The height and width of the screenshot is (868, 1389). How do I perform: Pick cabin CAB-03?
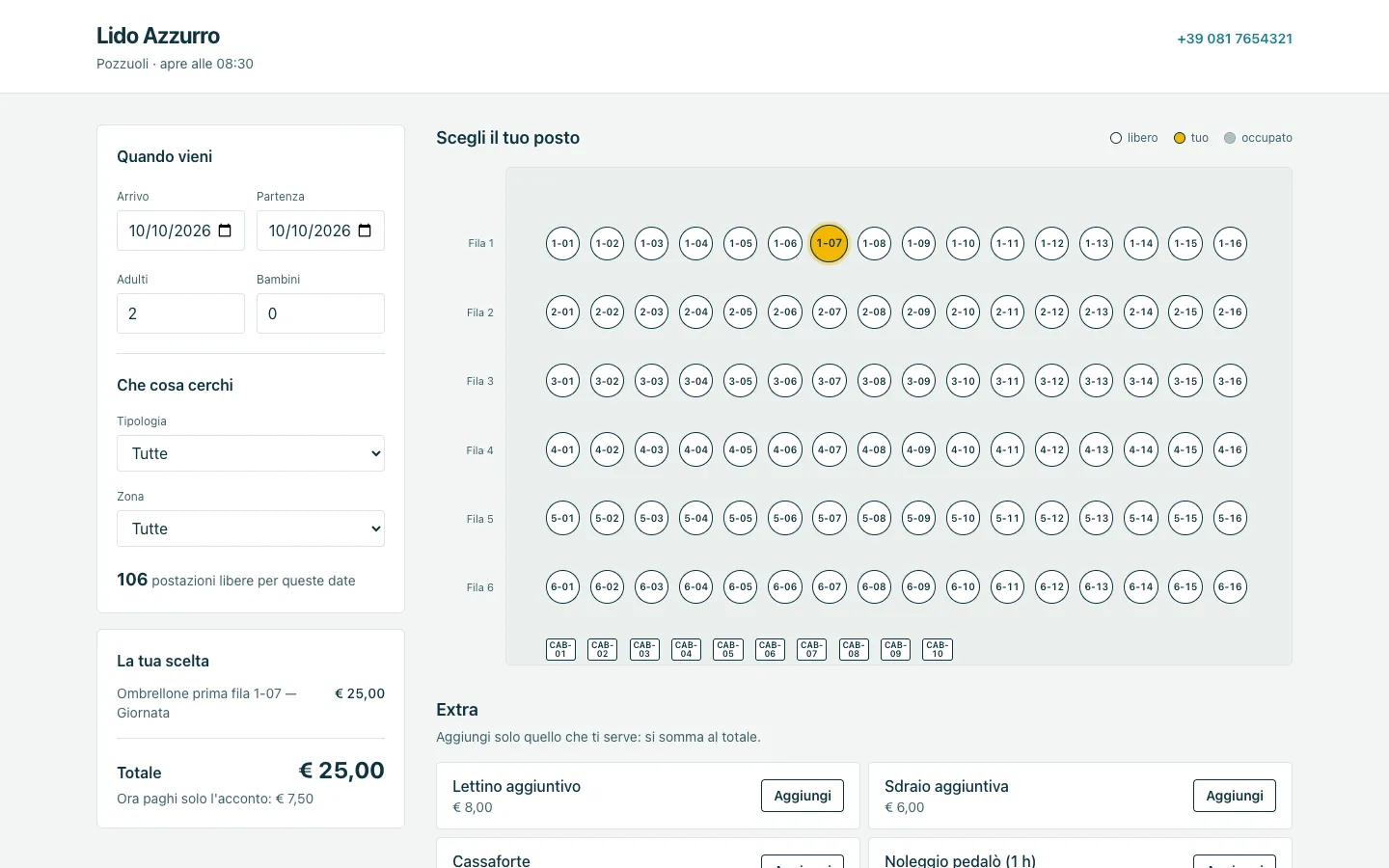644,649
